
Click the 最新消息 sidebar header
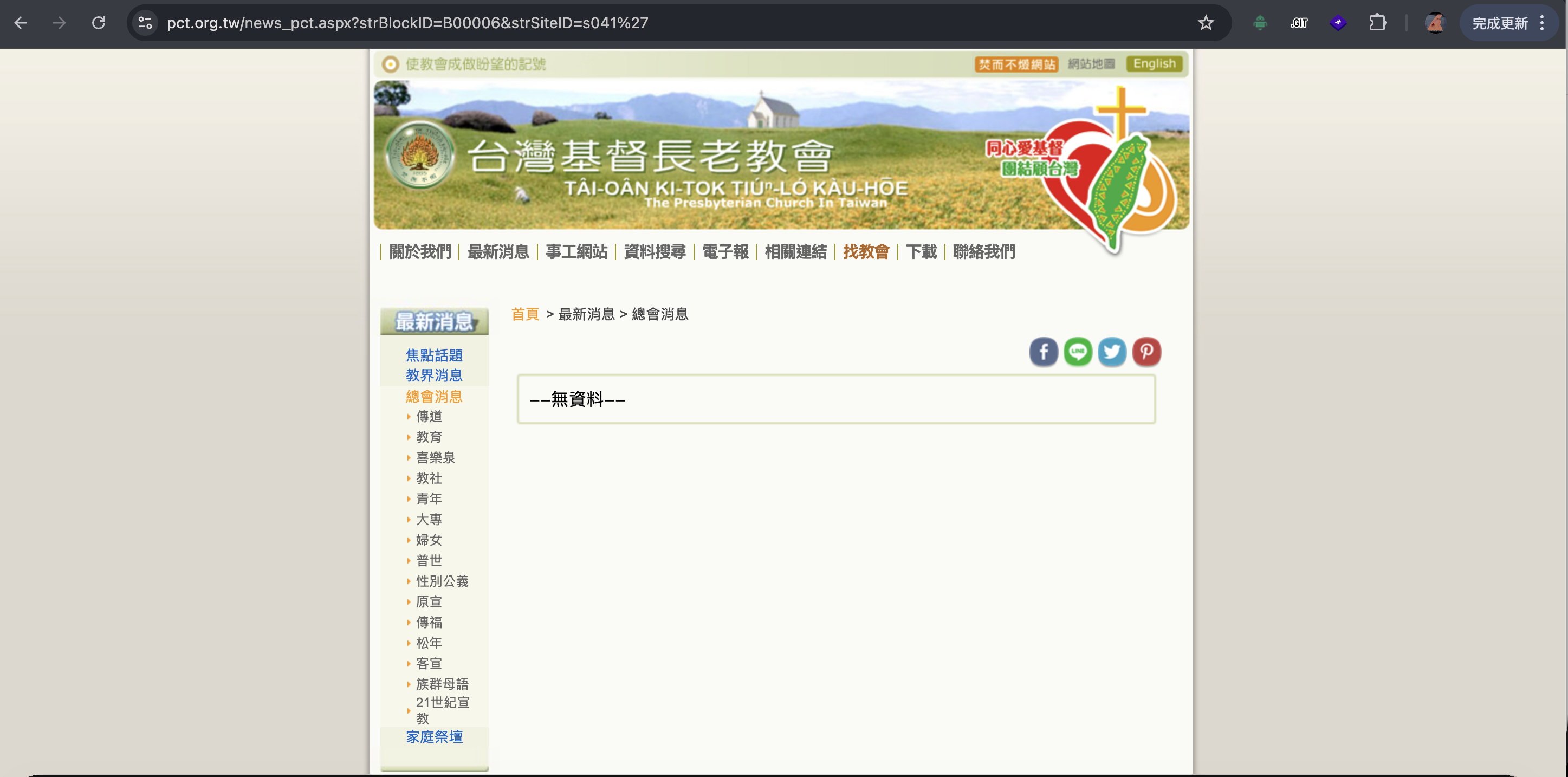(434, 321)
